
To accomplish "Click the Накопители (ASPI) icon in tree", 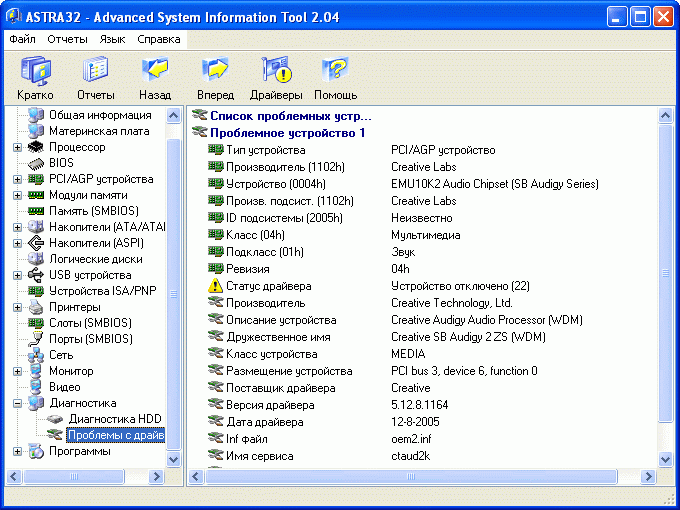I will click(36, 243).
